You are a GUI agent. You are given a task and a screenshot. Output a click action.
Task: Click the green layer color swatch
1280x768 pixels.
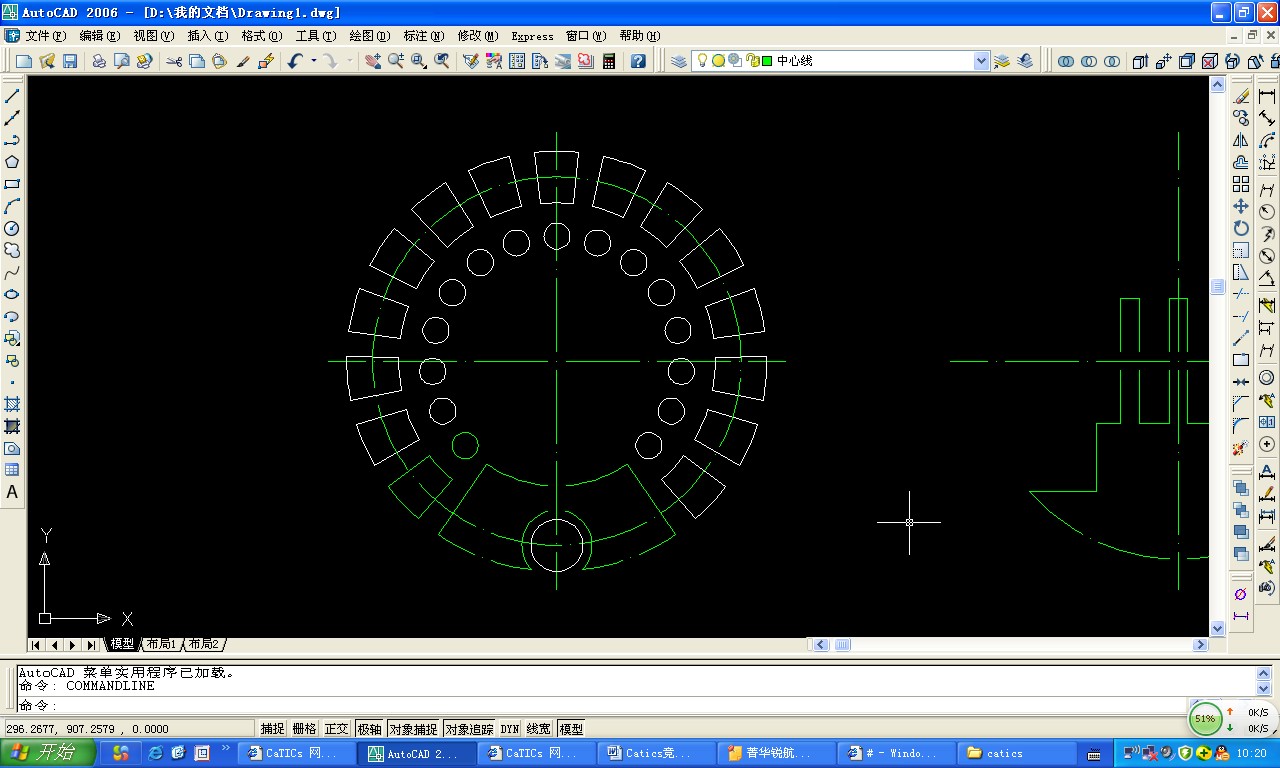(x=767, y=61)
